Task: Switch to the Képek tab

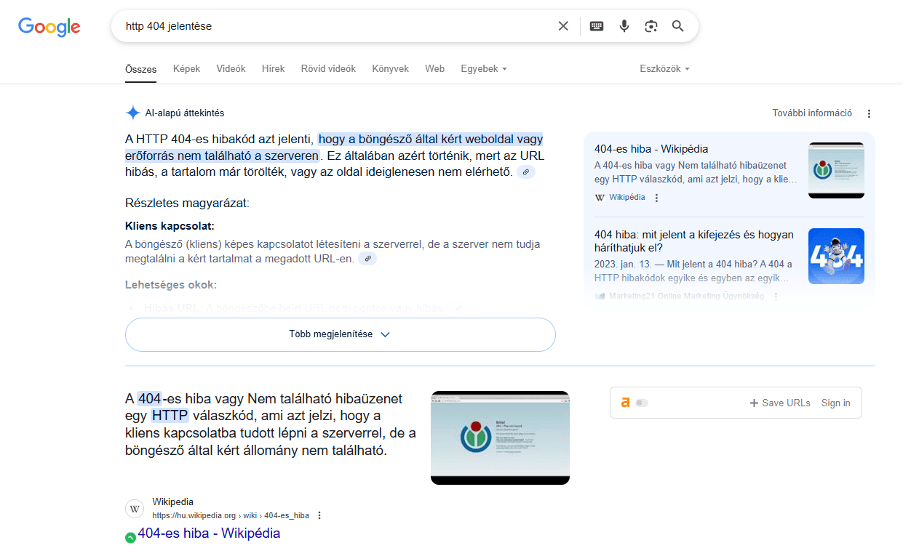Action: (187, 69)
